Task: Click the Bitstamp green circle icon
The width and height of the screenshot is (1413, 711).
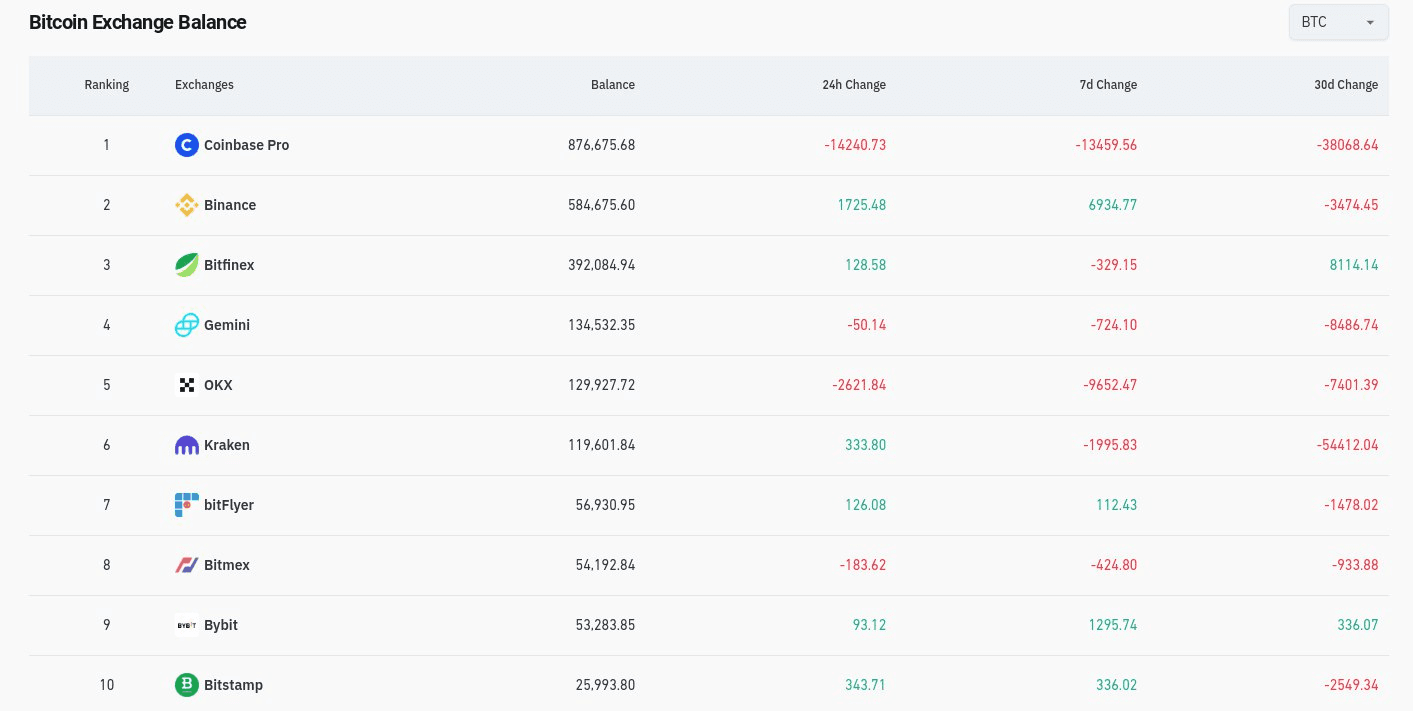Action: [x=187, y=685]
